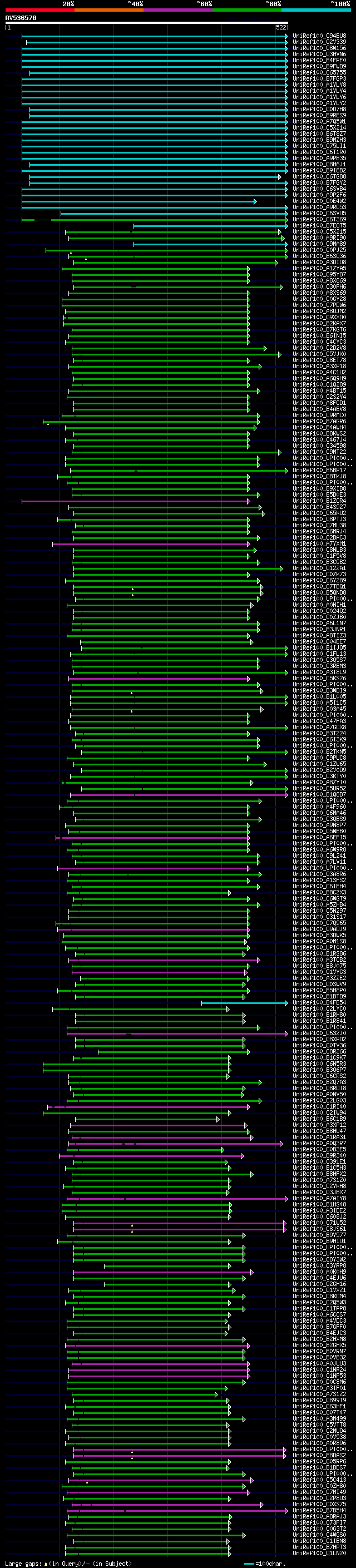Select the query name AV536570

(x=21, y=18)
